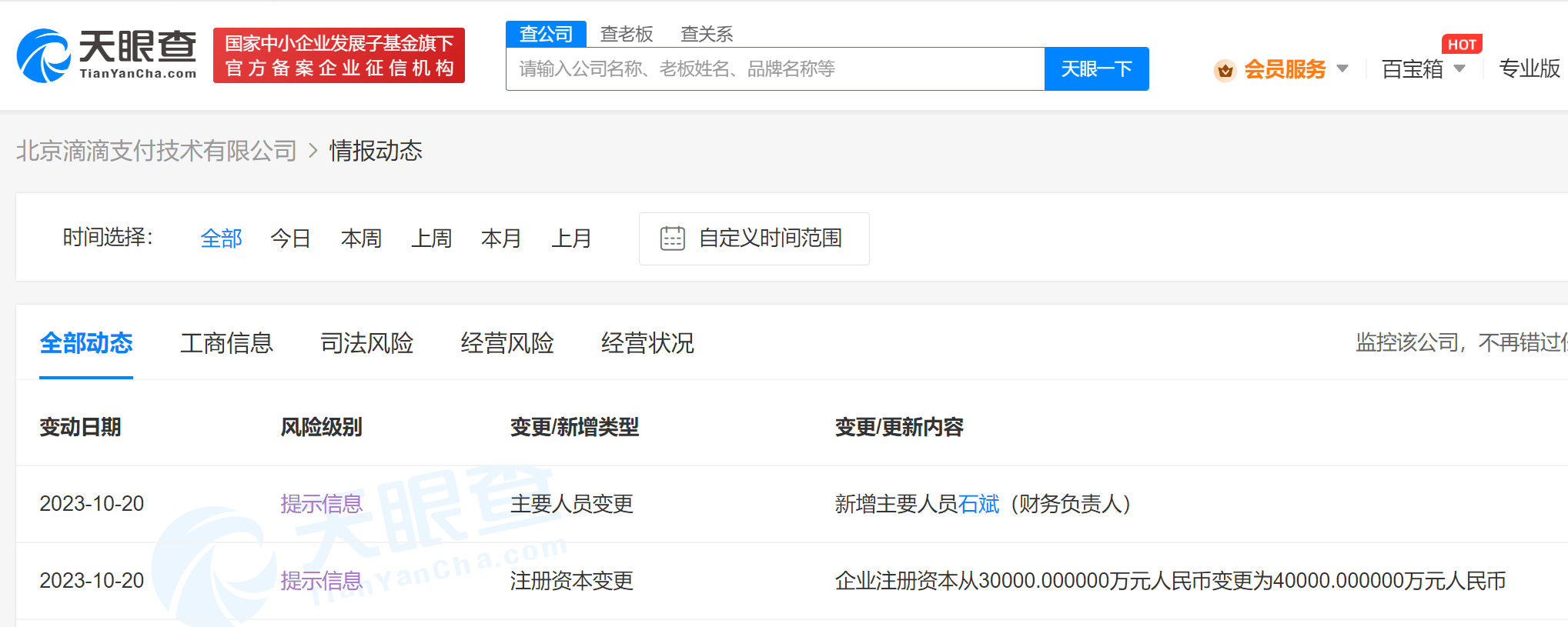Select the 全部 time filter
Viewport: 1568px width, 627px height.
pyautogui.click(x=221, y=238)
